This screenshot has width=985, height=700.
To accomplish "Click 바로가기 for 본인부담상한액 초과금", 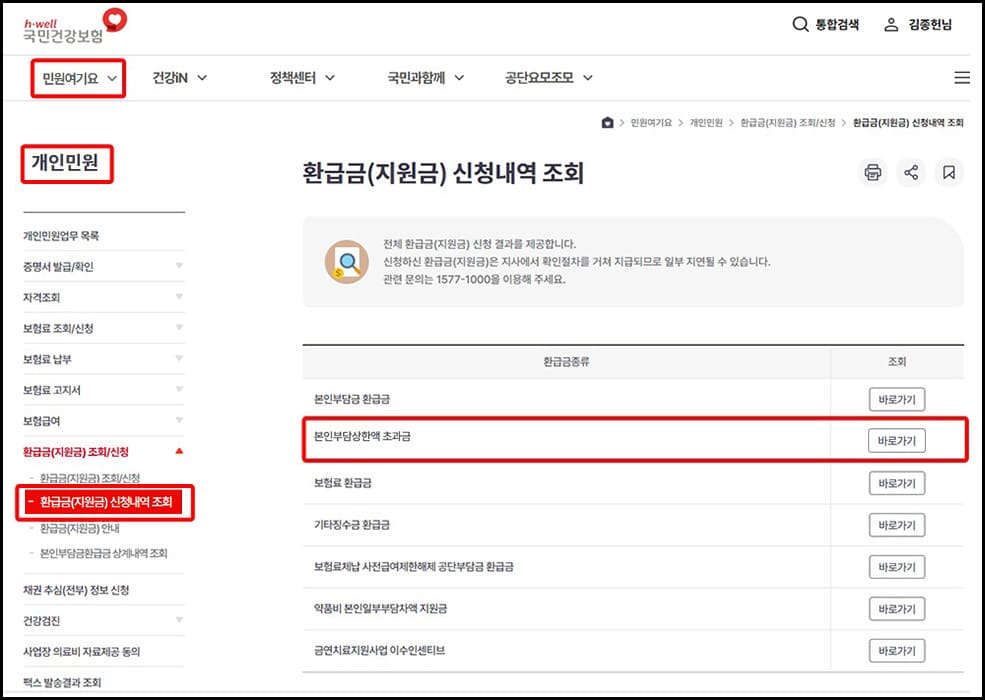I will [x=898, y=440].
